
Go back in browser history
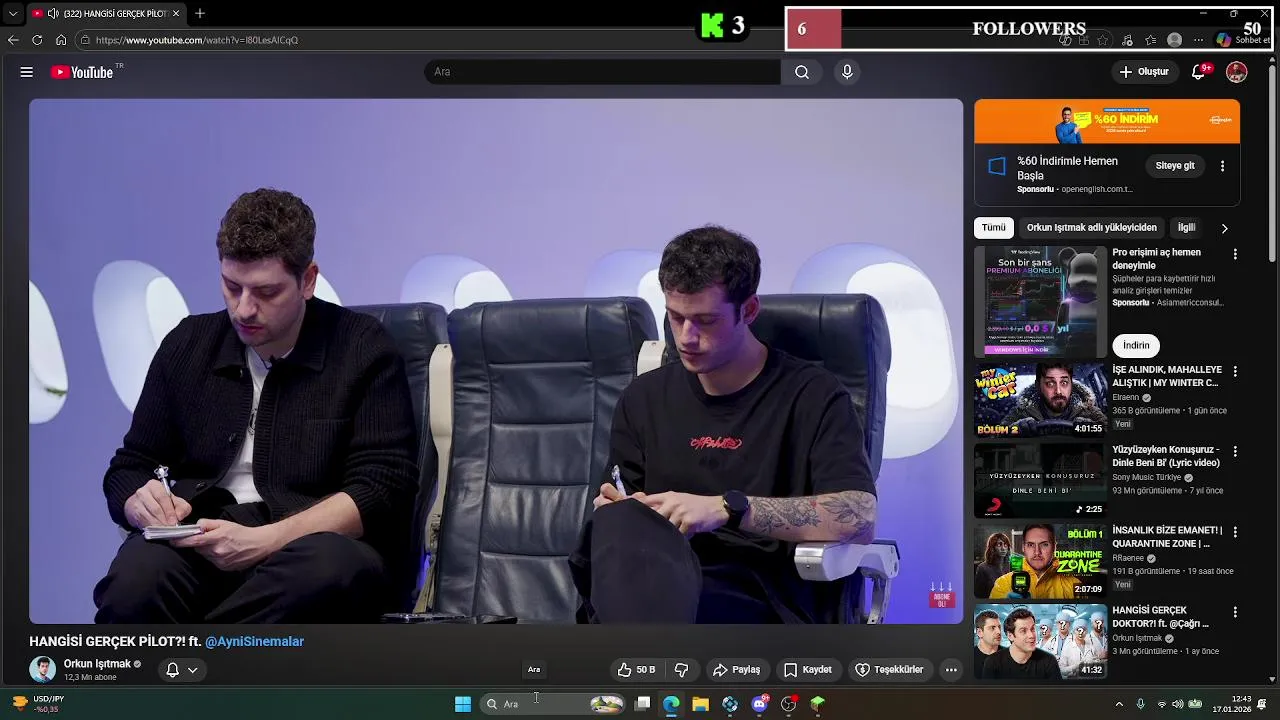[13, 40]
